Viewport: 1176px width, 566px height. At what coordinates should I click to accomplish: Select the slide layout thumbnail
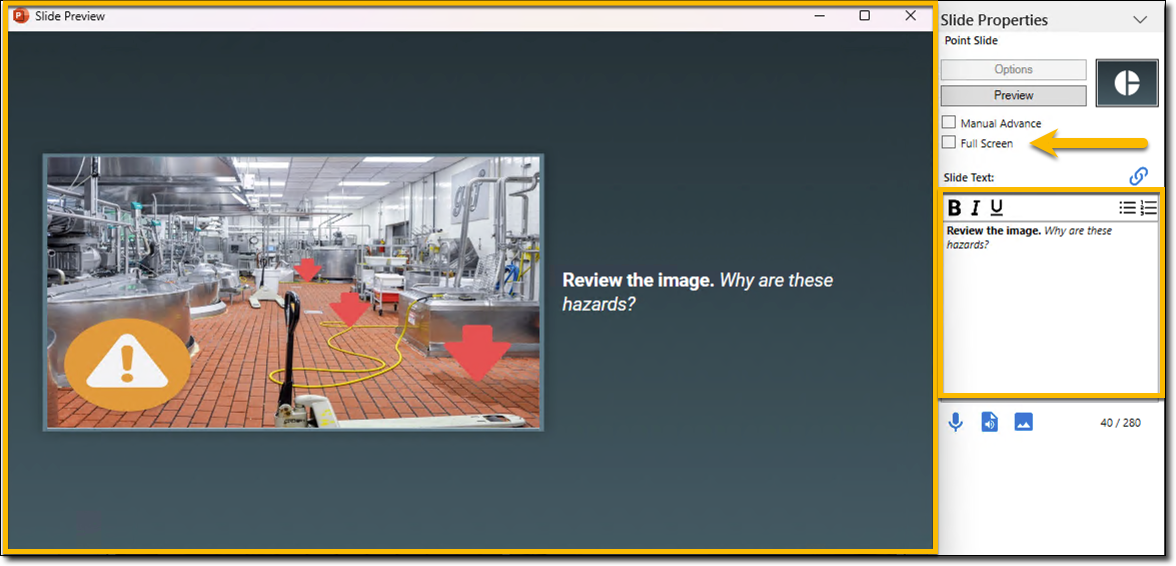(1126, 83)
